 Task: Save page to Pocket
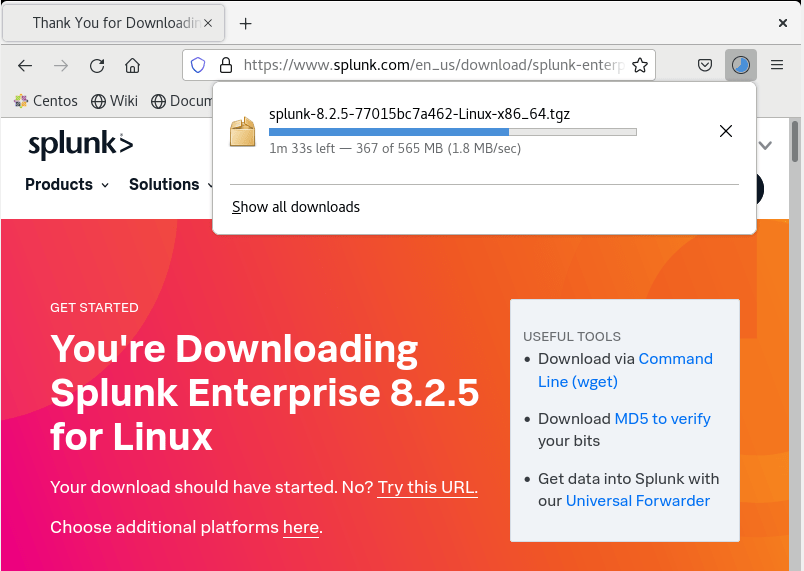tap(705, 65)
